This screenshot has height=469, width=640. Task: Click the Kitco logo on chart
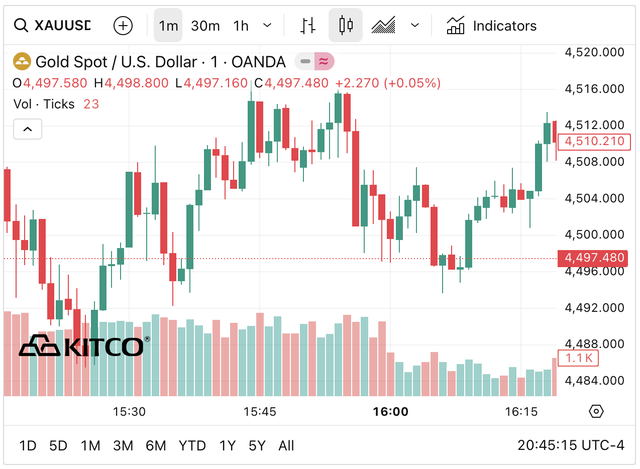(x=84, y=347)
